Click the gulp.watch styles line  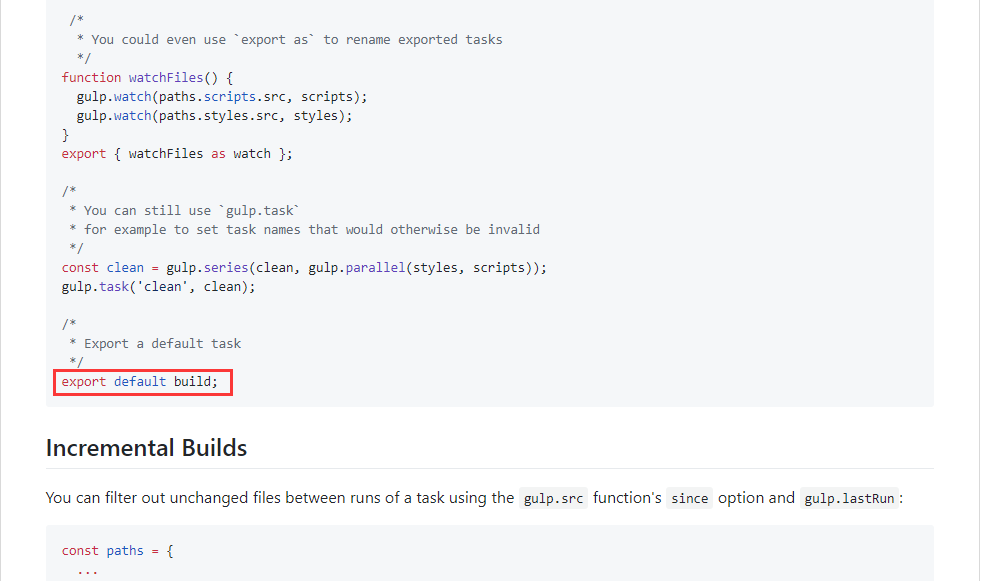click(214, 115)
